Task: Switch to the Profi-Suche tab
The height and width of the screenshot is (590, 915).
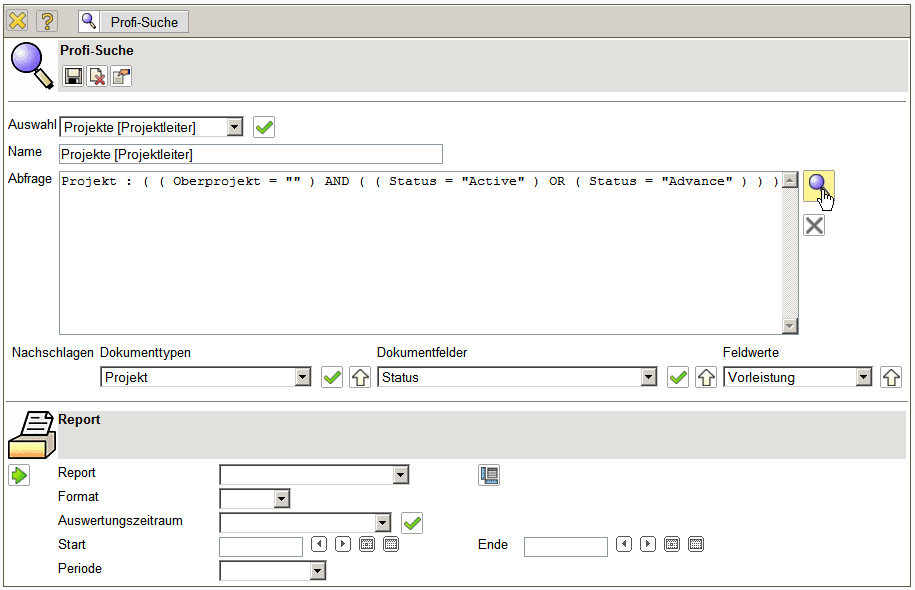Action: pos(133,21)
